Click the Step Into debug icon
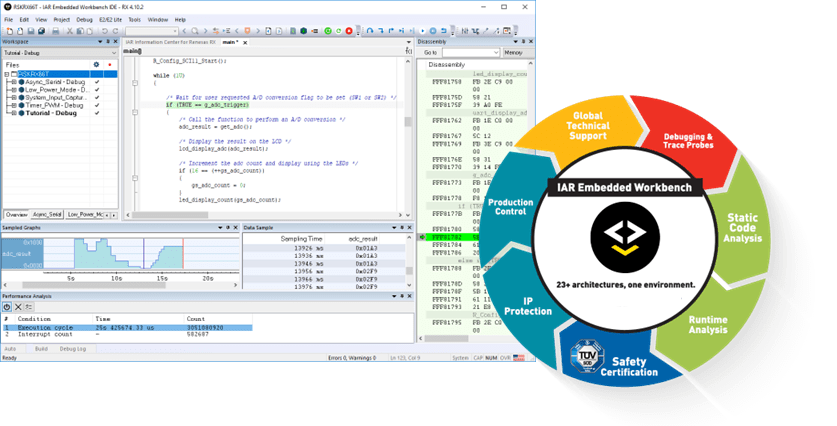 tap(381, 31)
